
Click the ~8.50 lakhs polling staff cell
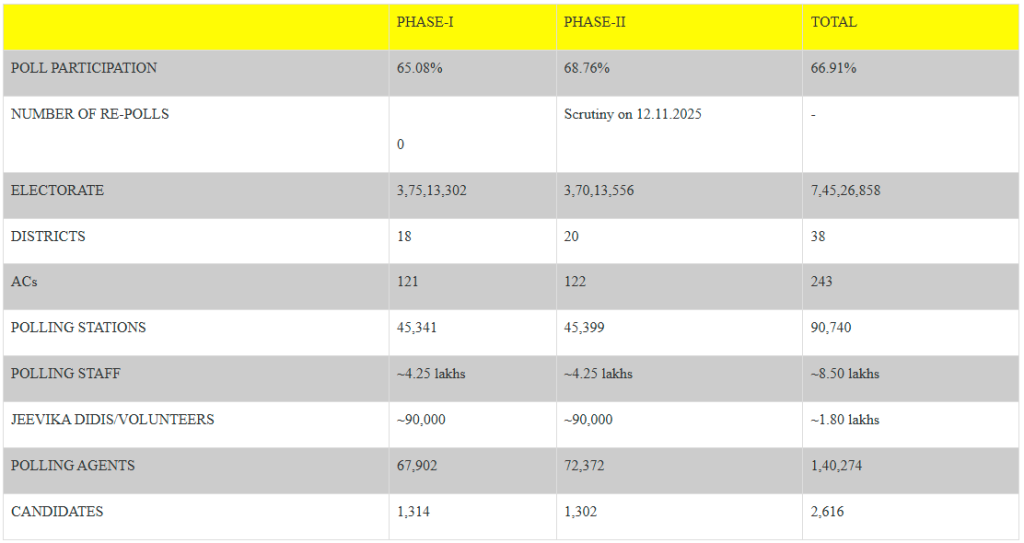click(844, 374)
